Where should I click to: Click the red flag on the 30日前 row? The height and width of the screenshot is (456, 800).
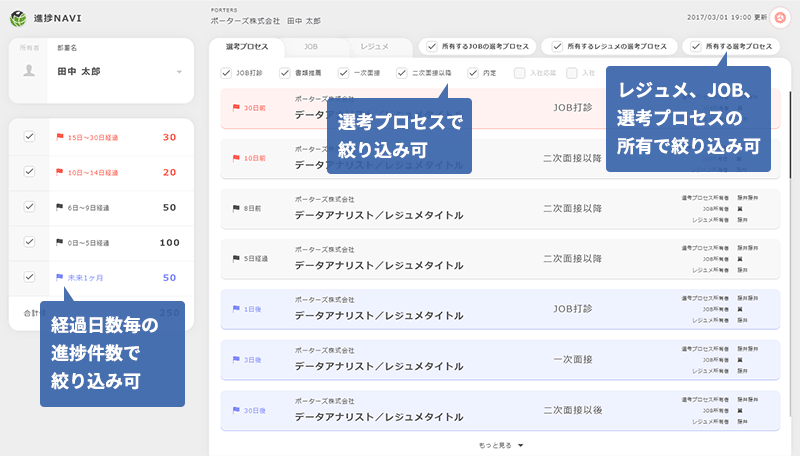236,106
